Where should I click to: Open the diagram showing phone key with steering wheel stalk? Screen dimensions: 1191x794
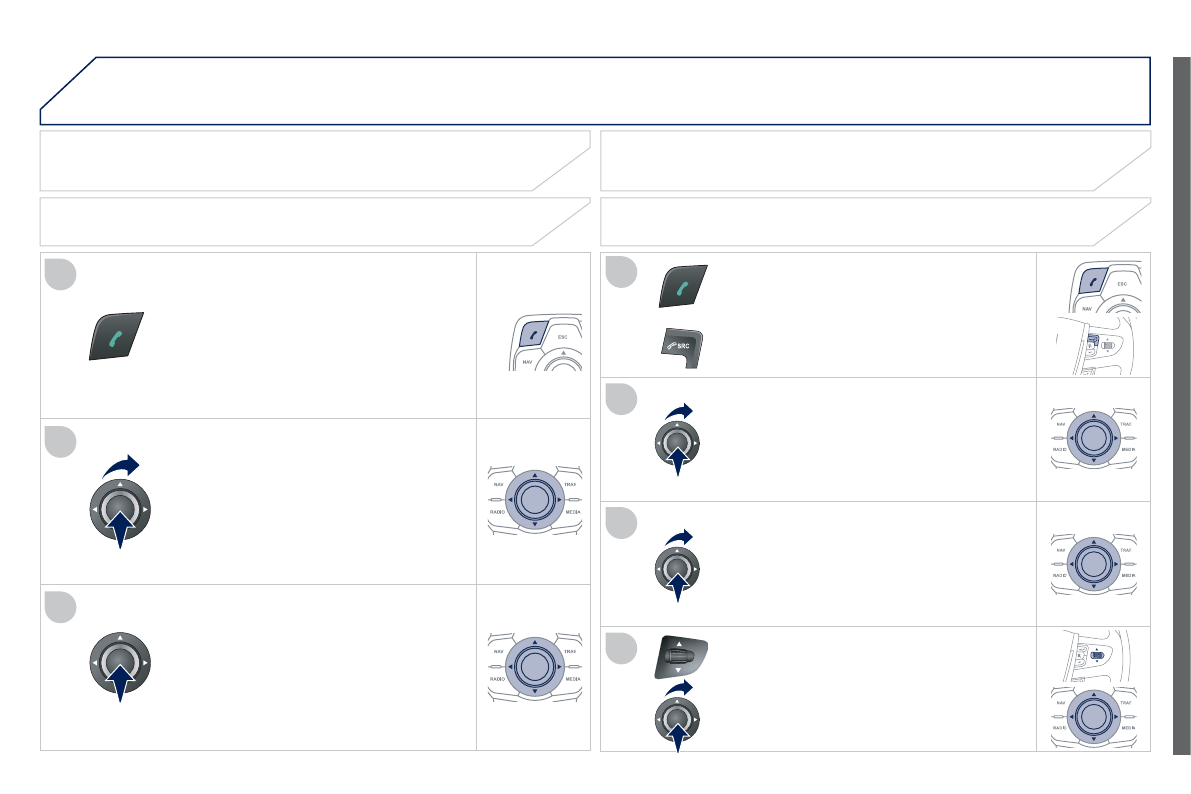pos(1093,316)
